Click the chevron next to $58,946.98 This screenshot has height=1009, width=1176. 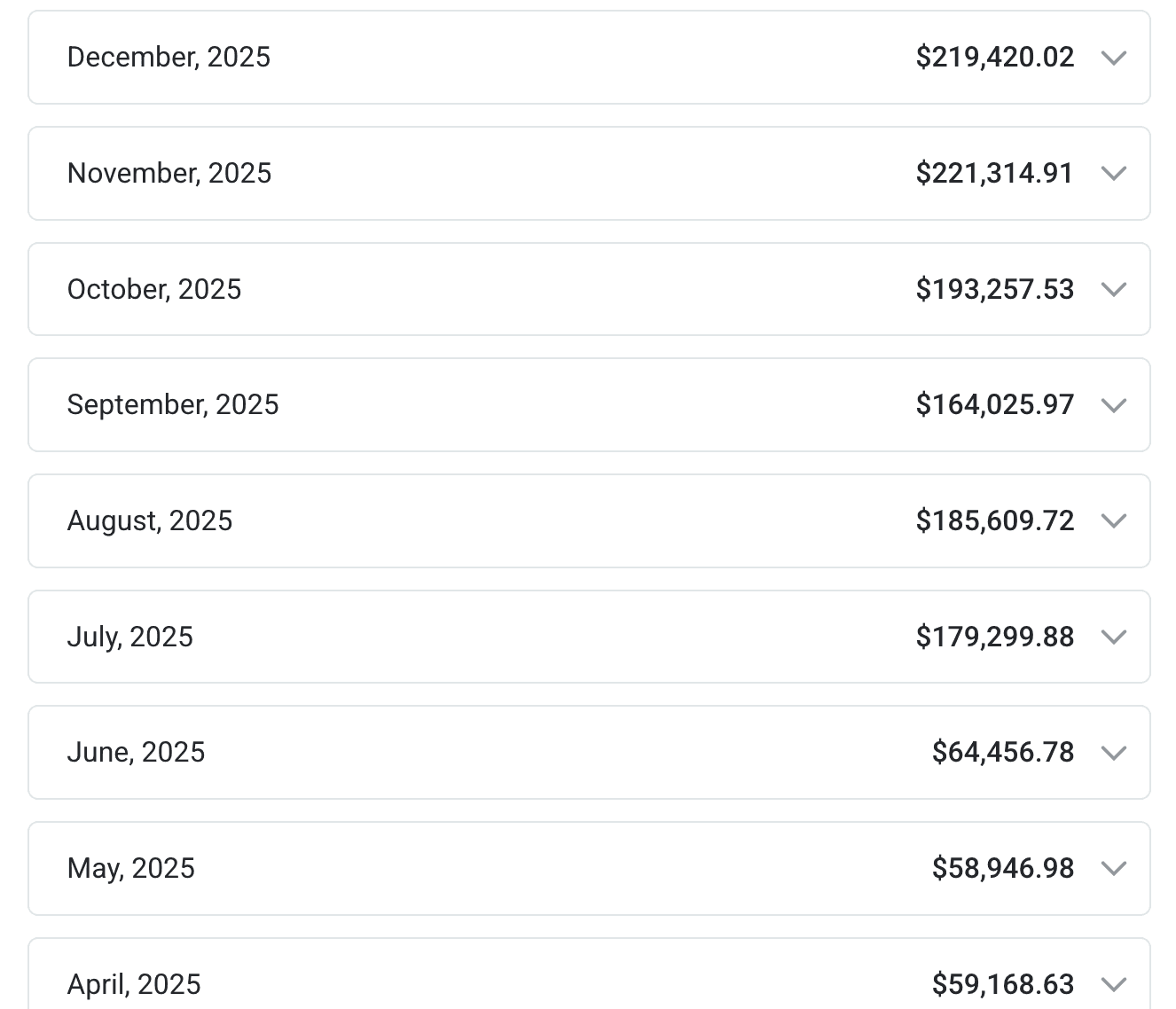pyautogui.click(x=1113, y=869)
